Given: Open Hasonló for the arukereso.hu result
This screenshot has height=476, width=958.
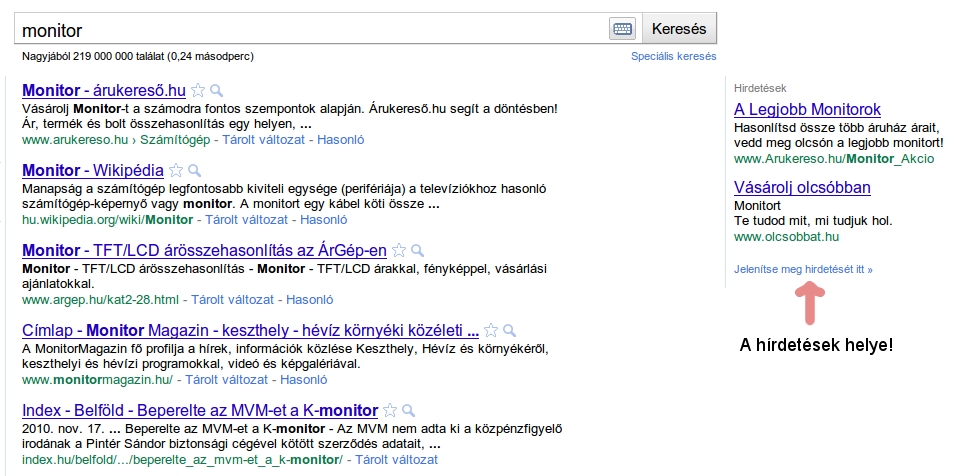Looking at the screenshot, I should (340, 139).
